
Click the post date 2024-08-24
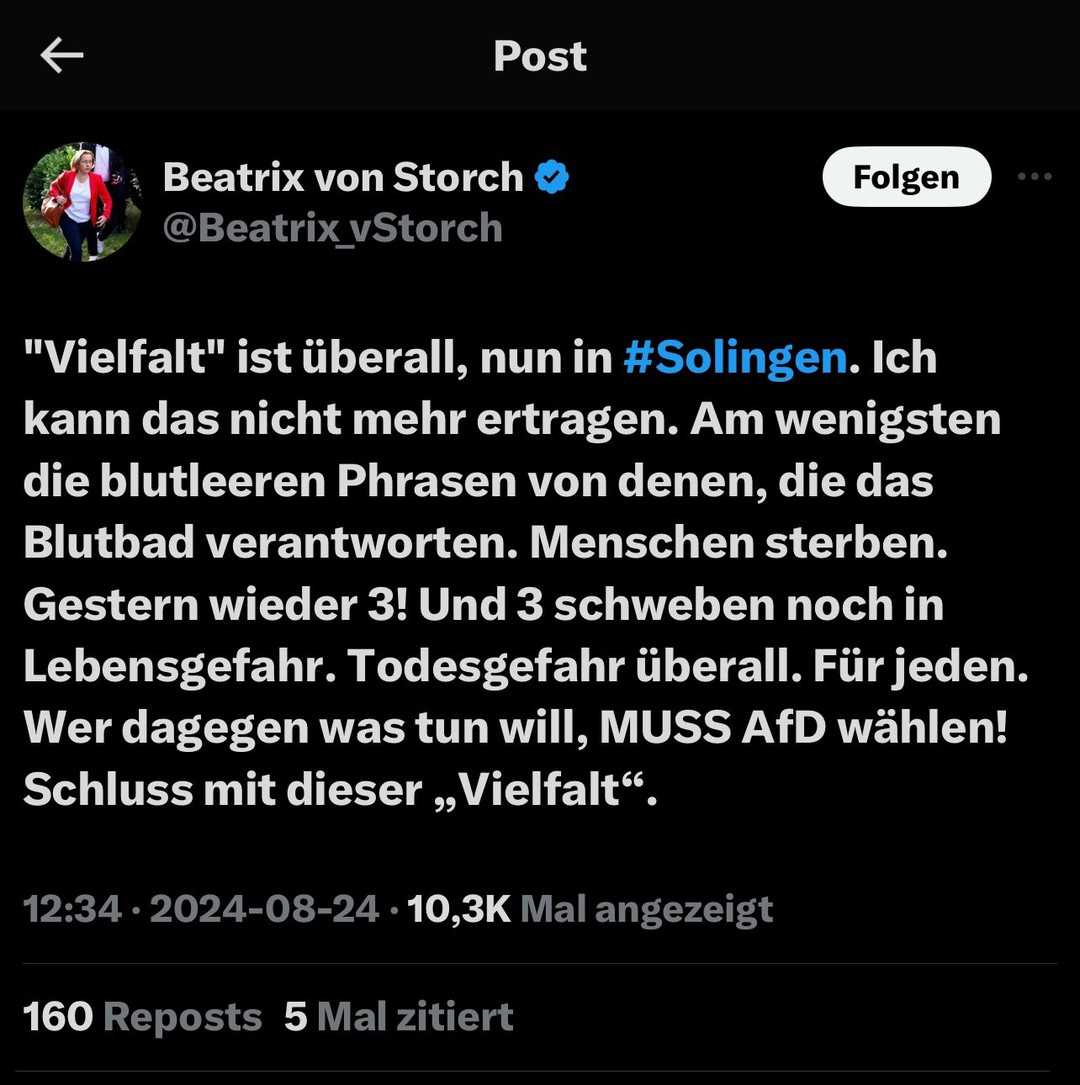[x=264, y=909]
